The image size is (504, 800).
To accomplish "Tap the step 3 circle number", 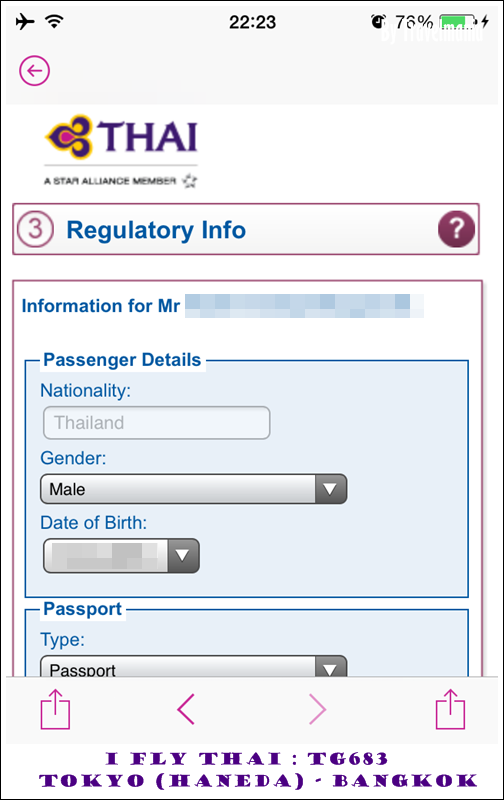I will [x=35, y=229].
